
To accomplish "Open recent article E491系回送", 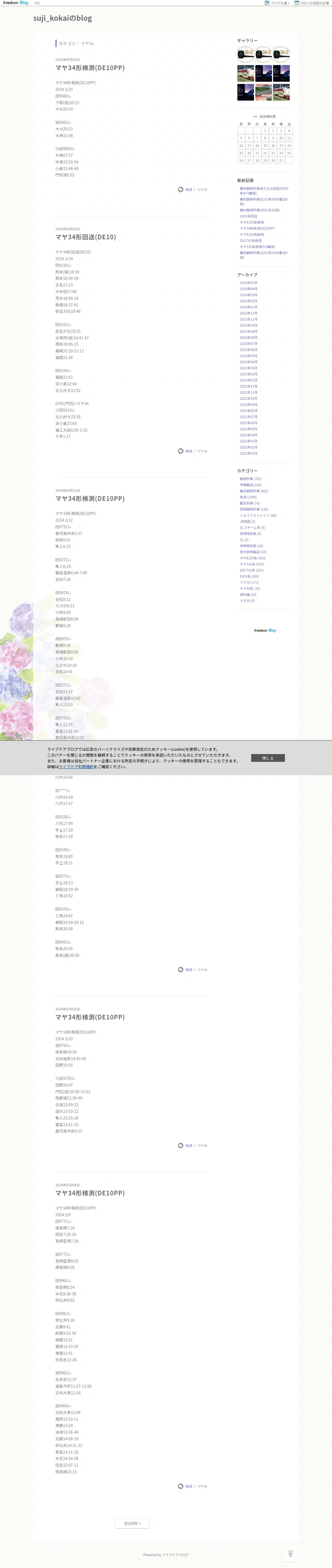I will pyautogui.click(x=248, y=216).
